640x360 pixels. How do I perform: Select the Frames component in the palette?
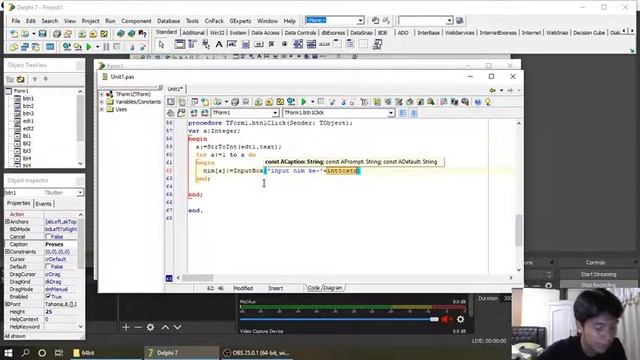pos(180,44)
